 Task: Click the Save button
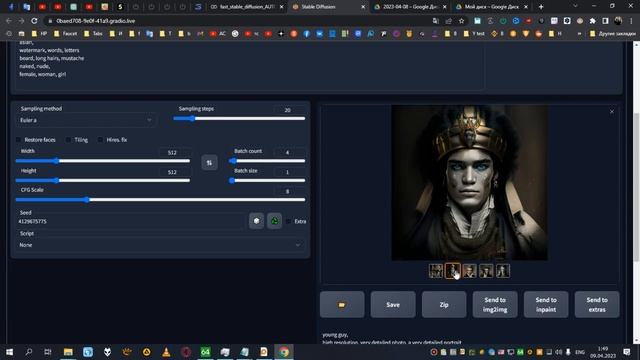(393, 304)
